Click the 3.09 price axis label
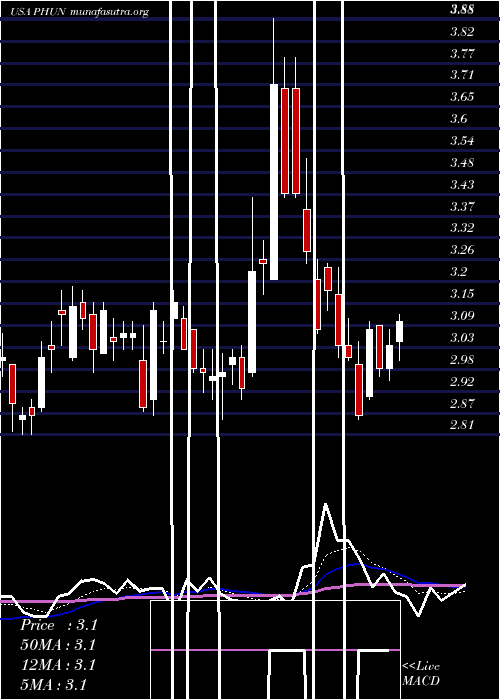500x700 pixels. [462, 315]
